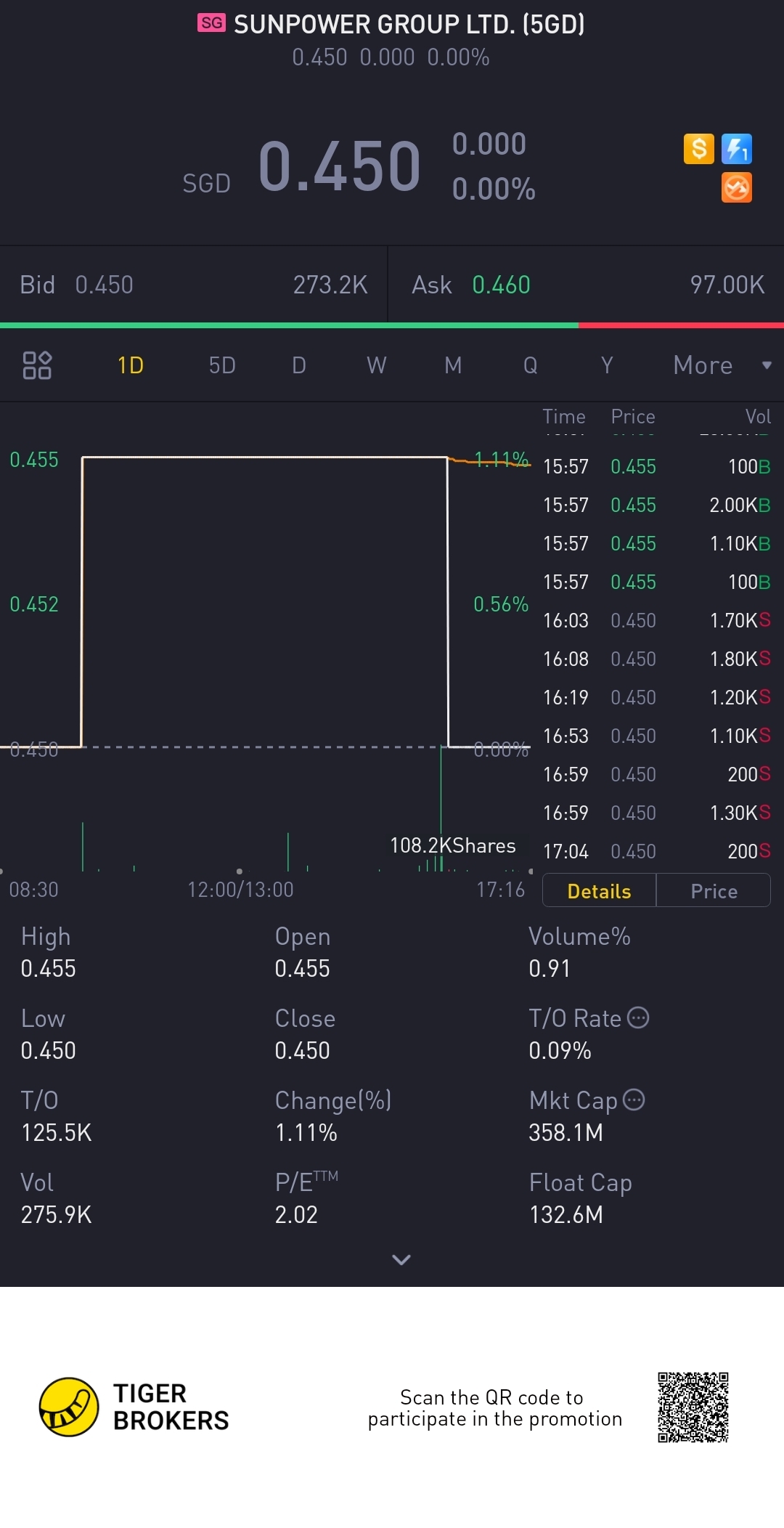The width and height of the screenshot is (784, 1528).
Task: Tap the Time column header
Action: pyautogui.click(x=564, y=416)
